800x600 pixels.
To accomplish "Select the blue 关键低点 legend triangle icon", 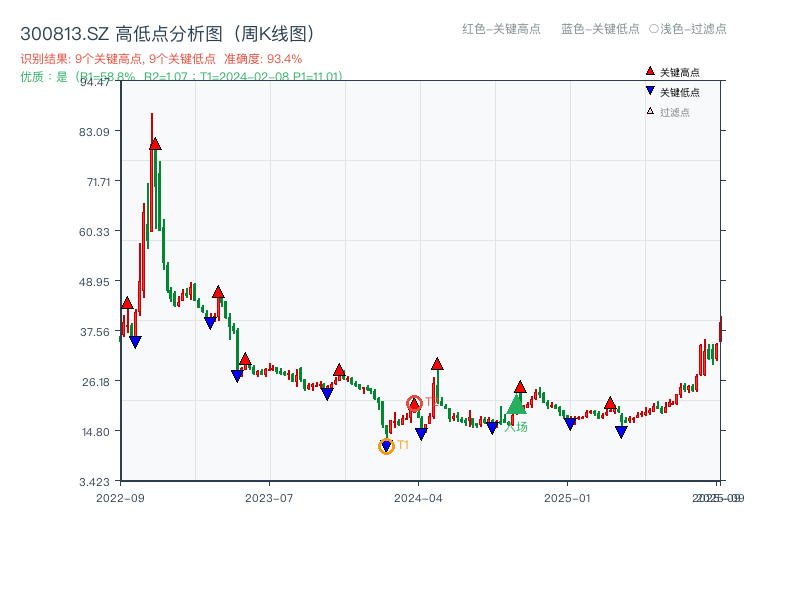I will pyautogui.click(x=650, y=91).
